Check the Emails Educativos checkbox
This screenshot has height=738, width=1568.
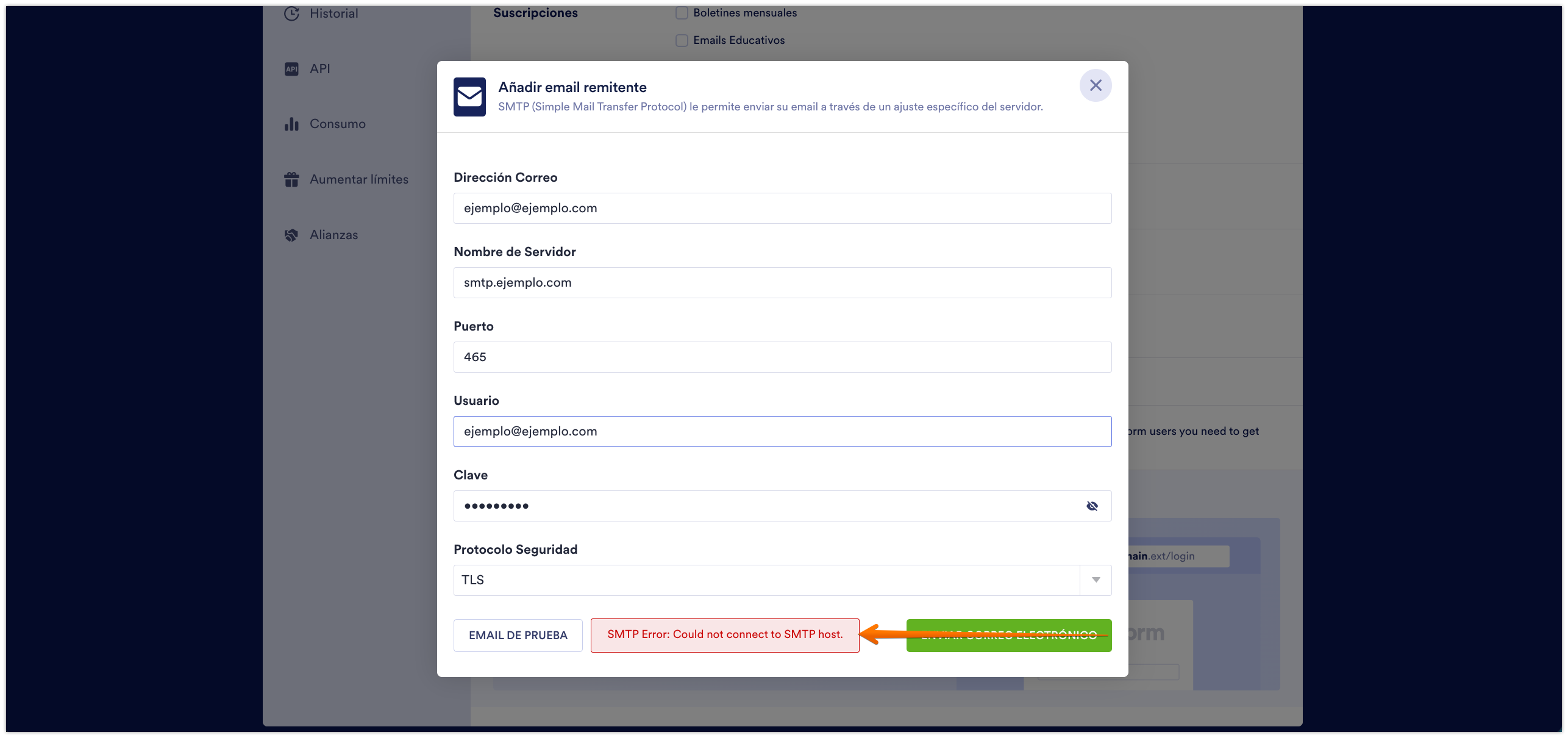tap(682, 41)
